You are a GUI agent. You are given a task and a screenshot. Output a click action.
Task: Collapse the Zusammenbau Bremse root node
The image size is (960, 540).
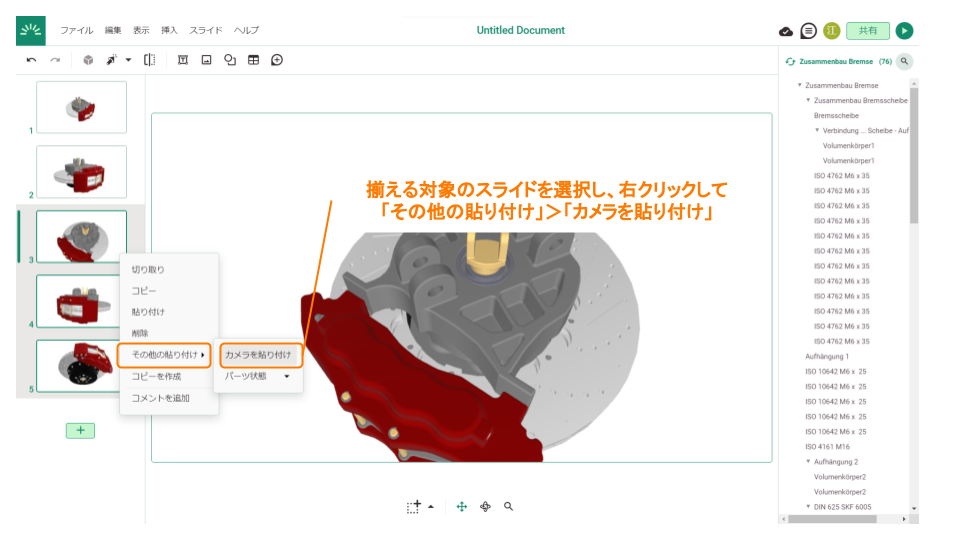pyautogui.click(x=800, y=85)
